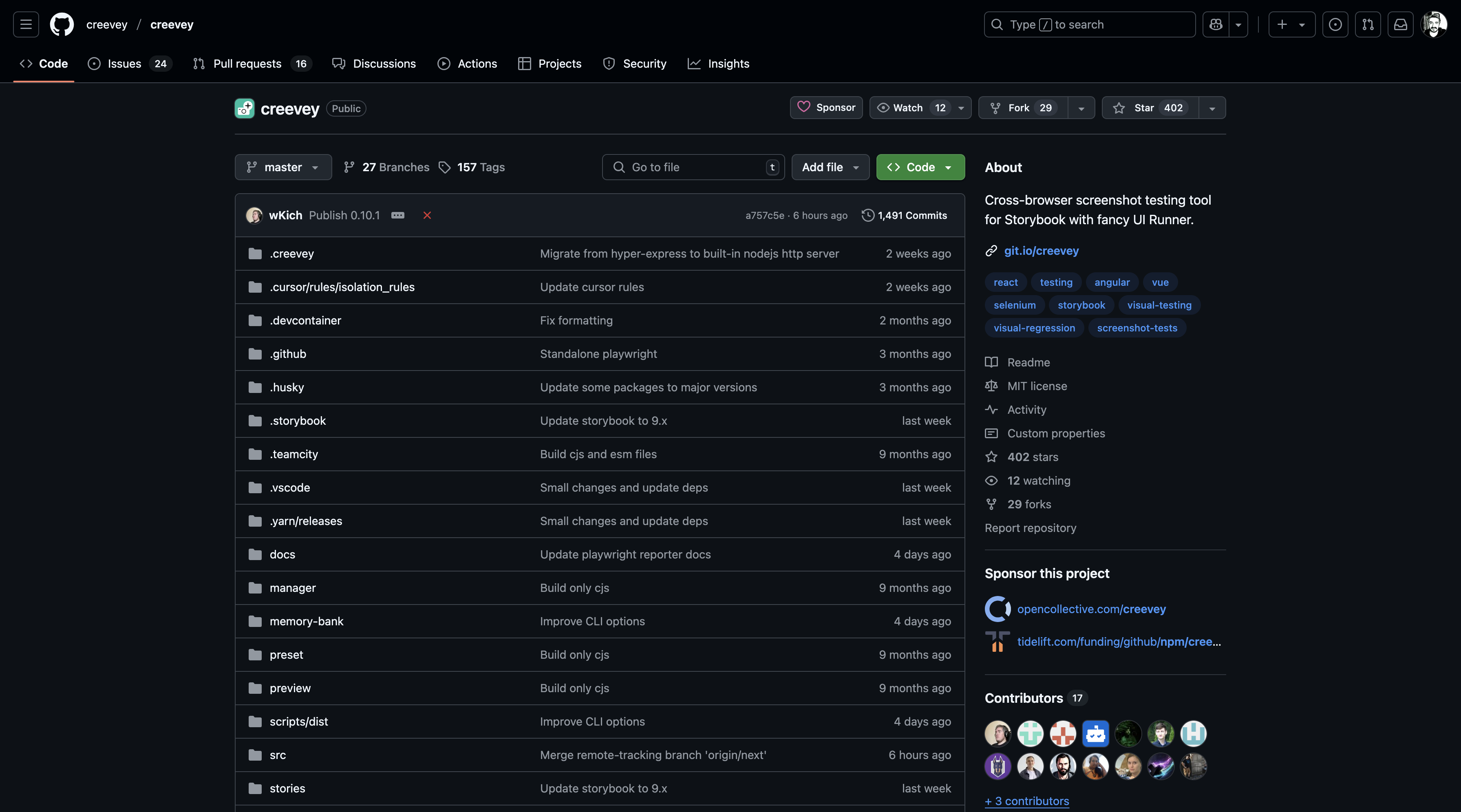The image size is (1461, 812).
Task: Open the Insights tab
Action: coord(719,64)
